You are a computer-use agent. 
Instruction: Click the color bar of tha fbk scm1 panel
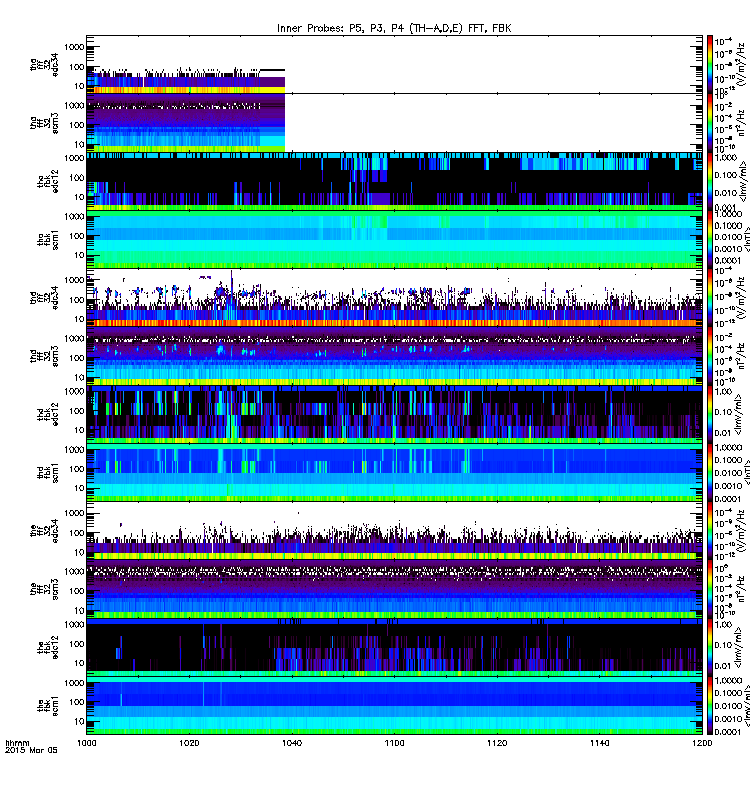(709, 239)
